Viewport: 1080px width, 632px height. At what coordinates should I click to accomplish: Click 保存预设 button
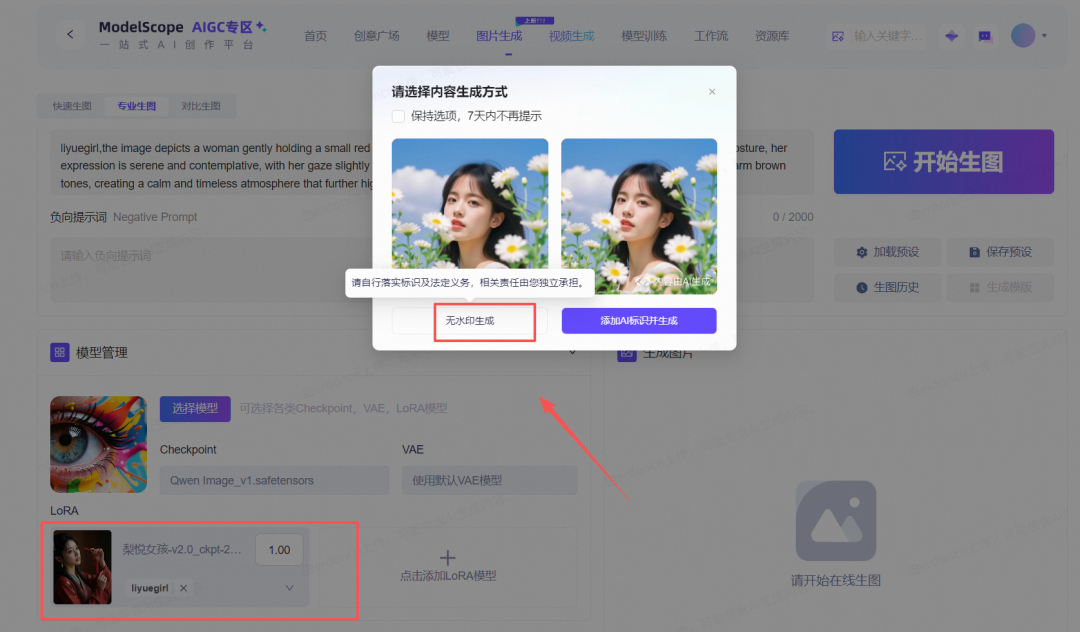pyautogui.click(x=1000, y=252)
